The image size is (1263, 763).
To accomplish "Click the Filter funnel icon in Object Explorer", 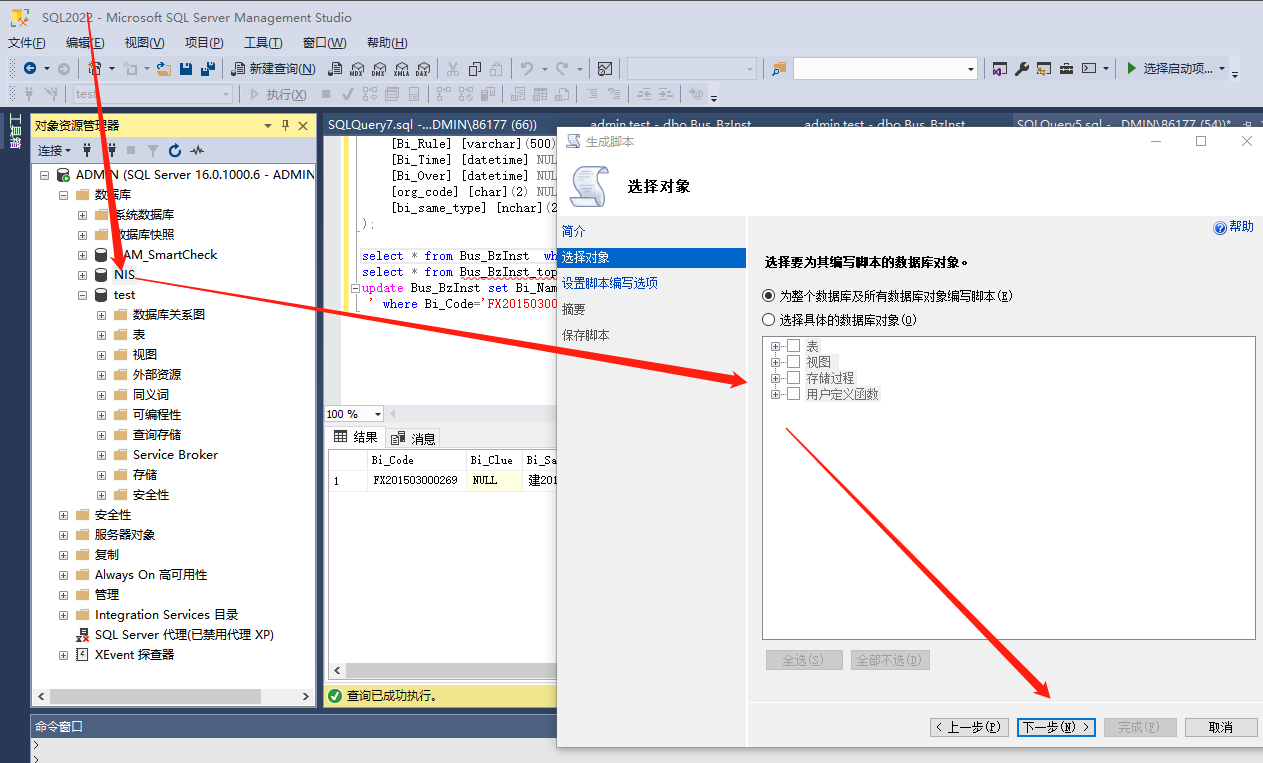I will (x=153, y=150).
